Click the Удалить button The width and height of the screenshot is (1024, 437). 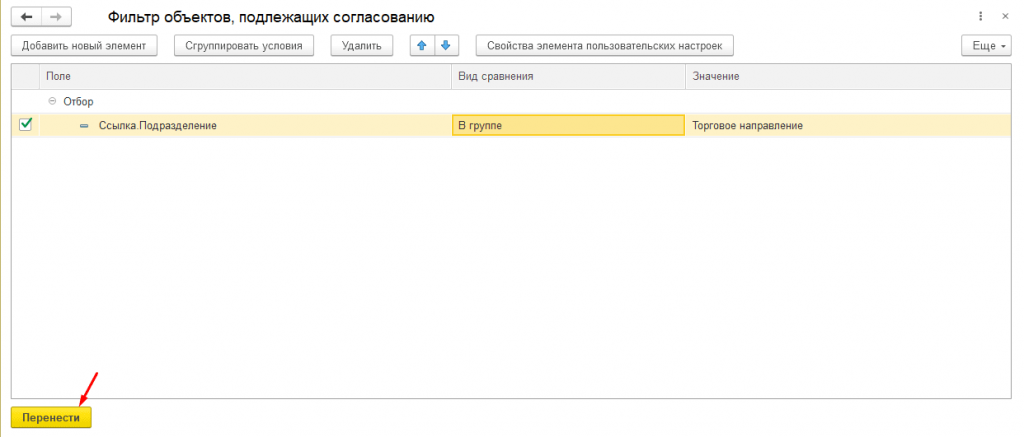tap(361, 46)
